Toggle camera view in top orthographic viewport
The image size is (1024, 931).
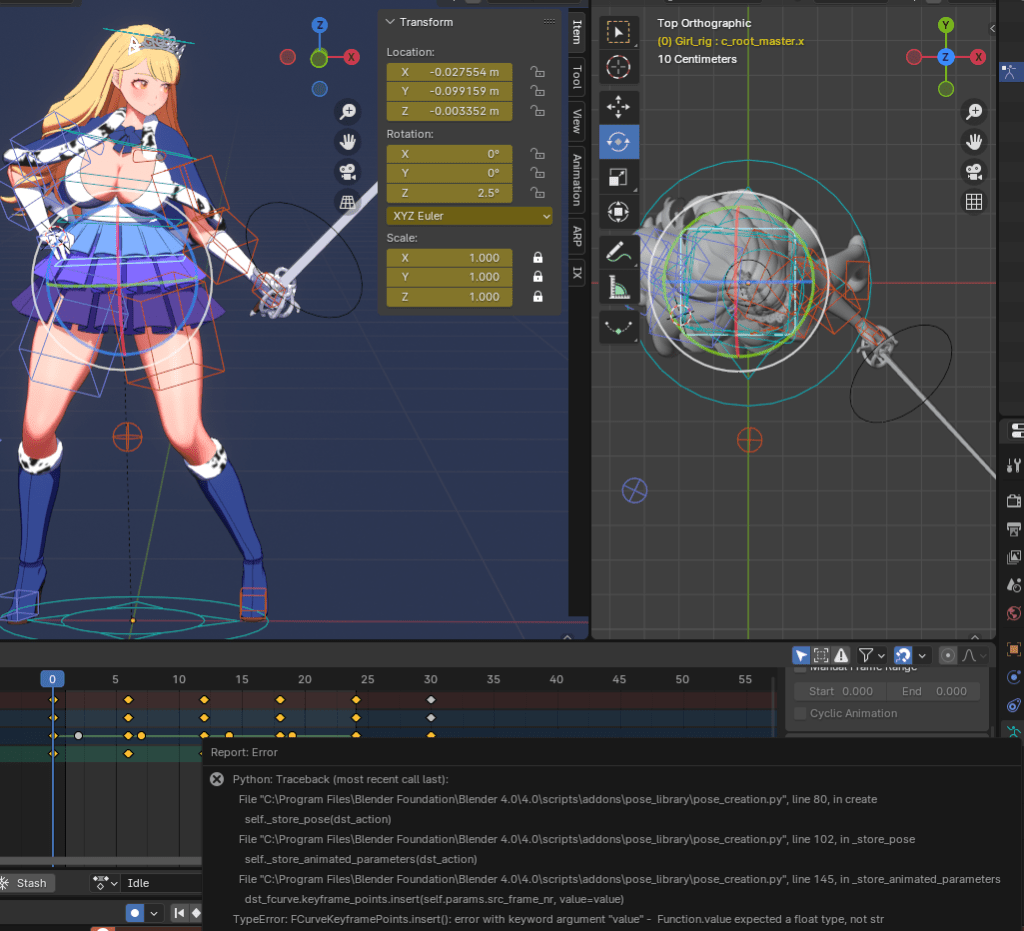coord(973,171)
